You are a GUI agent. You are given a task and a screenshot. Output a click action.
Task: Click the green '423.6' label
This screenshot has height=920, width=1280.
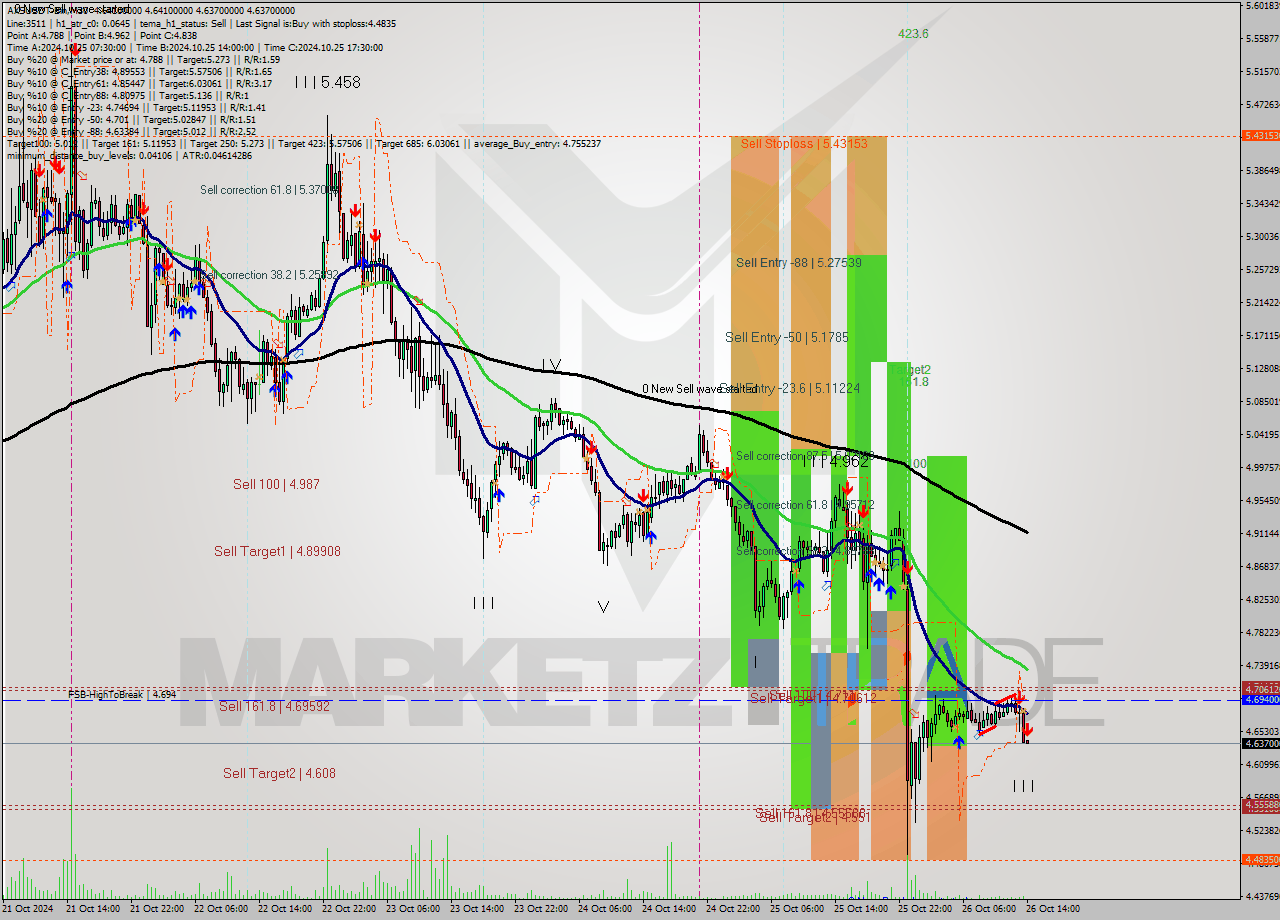913,34
